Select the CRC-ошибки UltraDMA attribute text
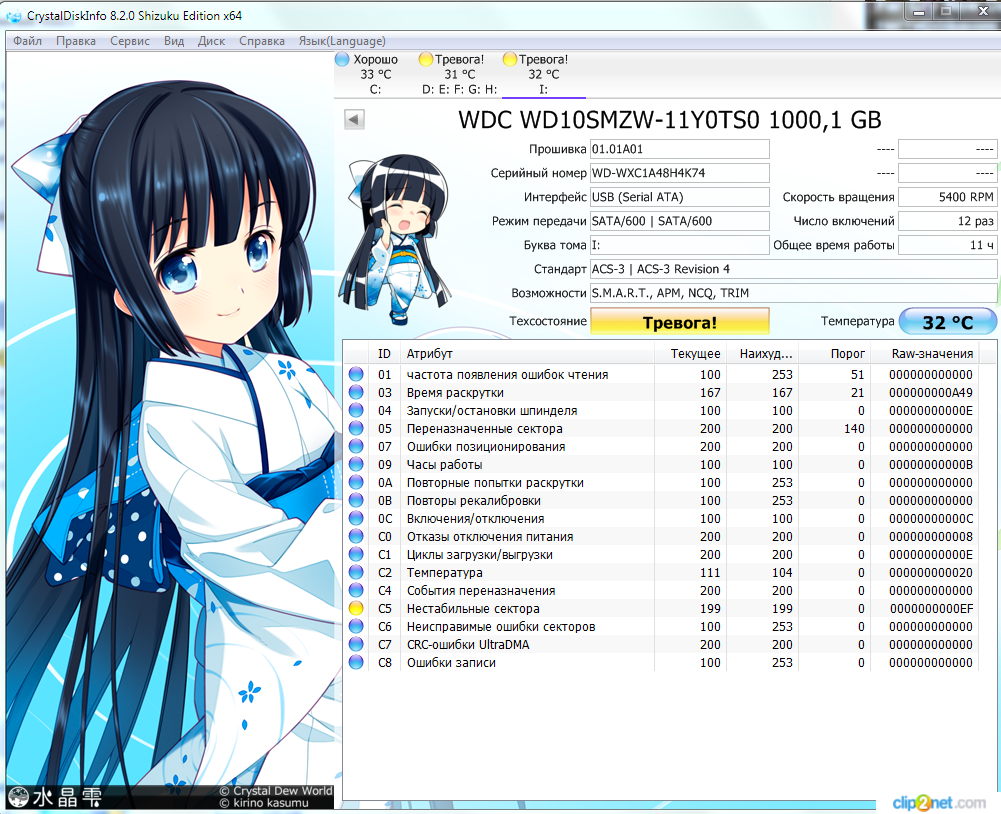Image resolution: width=1001 pixels, height=814 pixels. pos(468,645)
